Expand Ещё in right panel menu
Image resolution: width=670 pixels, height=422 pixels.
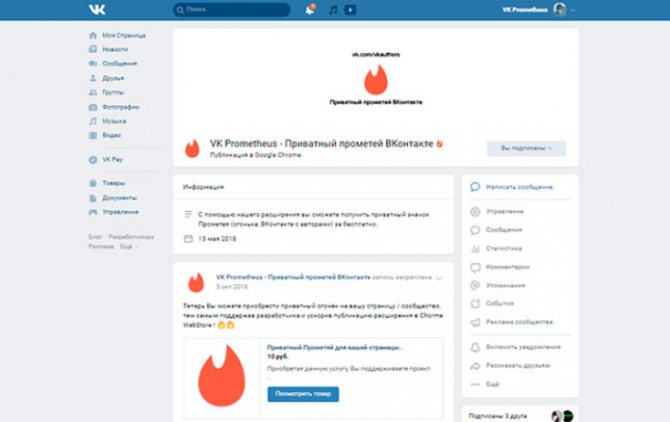coord(492,384)
